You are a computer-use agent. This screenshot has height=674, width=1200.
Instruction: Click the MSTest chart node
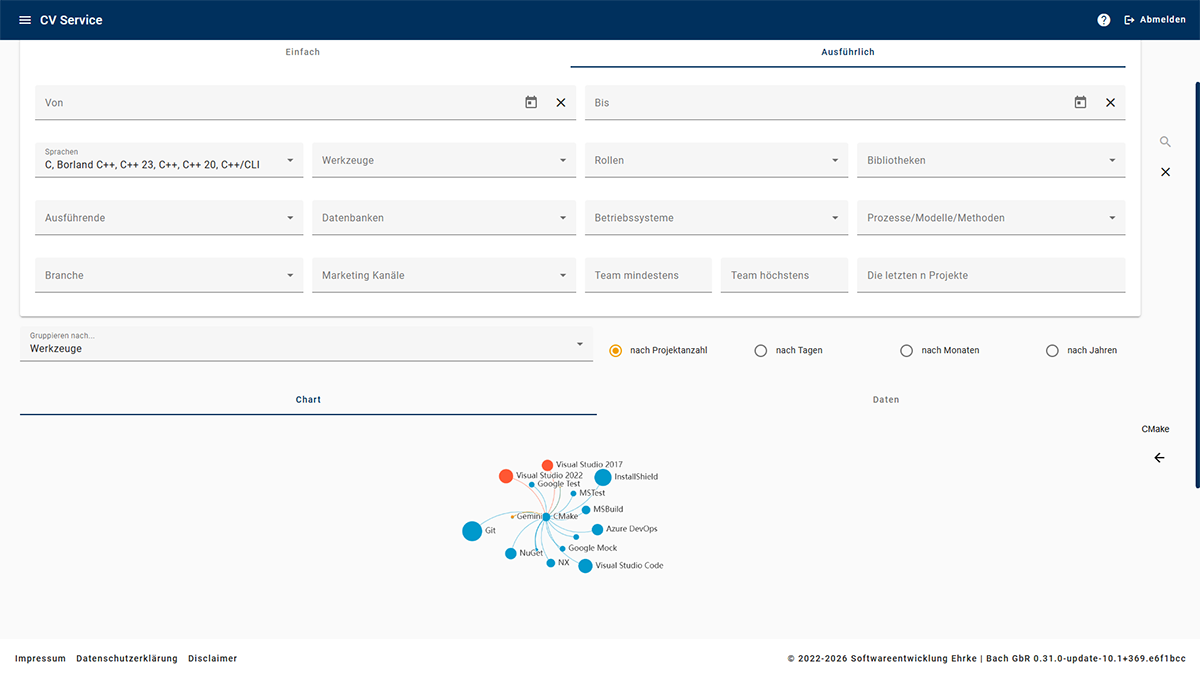[x=573, y=493]
